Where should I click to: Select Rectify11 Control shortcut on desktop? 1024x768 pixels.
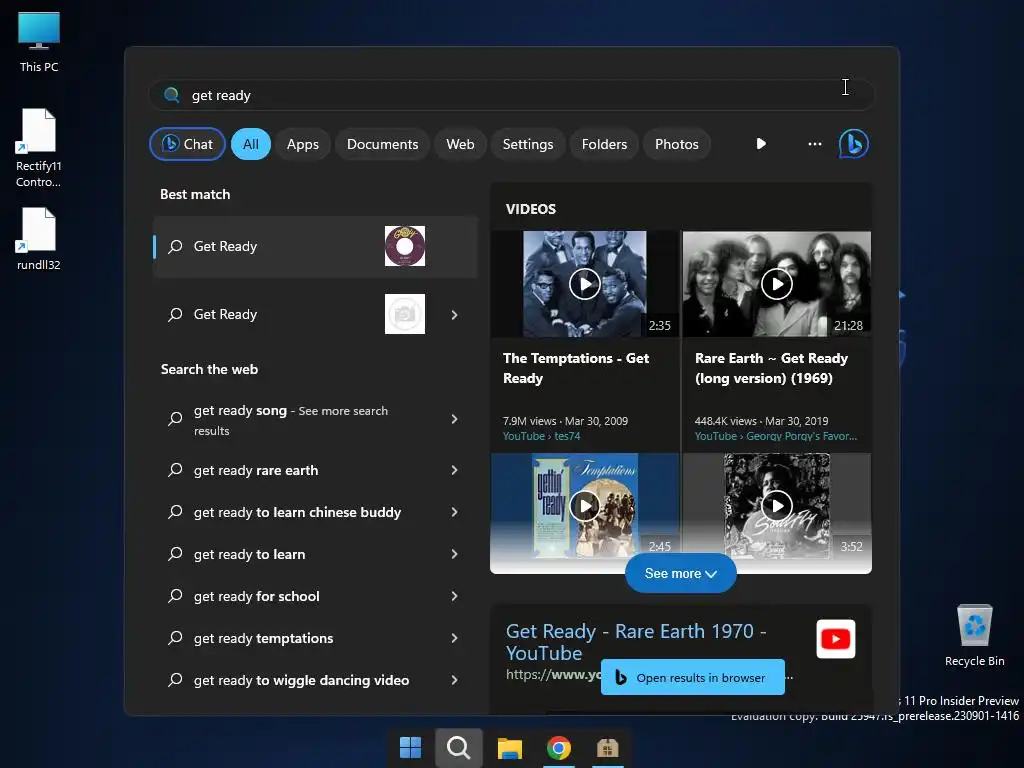(39, 149)
